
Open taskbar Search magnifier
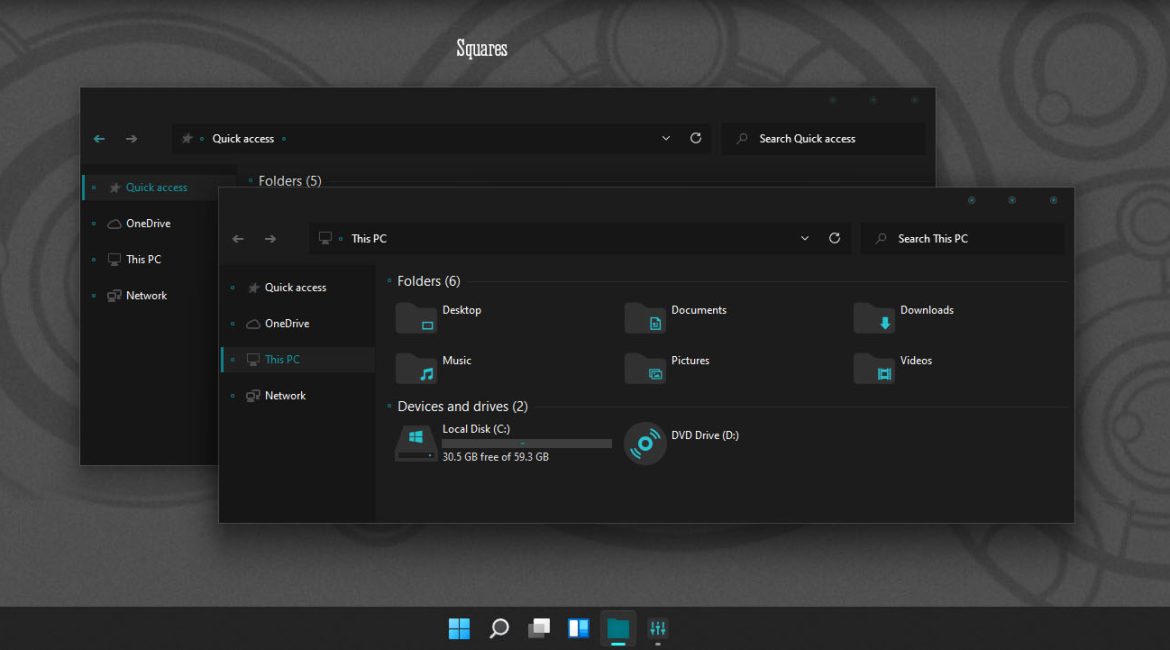pos(499,628)
